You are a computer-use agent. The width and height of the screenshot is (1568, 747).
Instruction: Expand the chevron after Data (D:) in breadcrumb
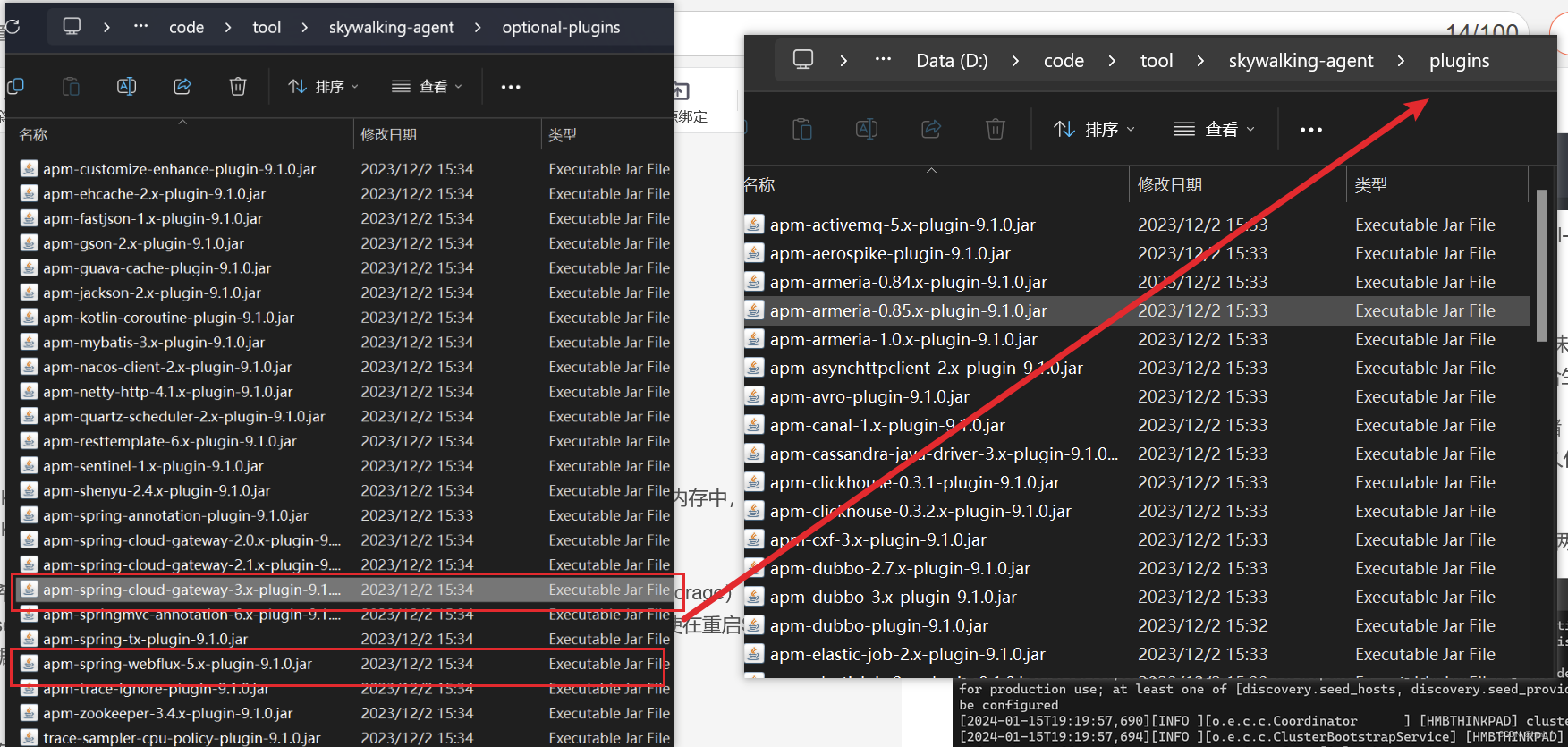click(1015, 61)
